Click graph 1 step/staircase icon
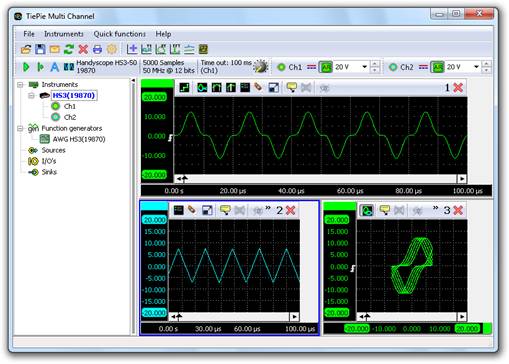Screen dimensions: 509x364 (184, 88)
